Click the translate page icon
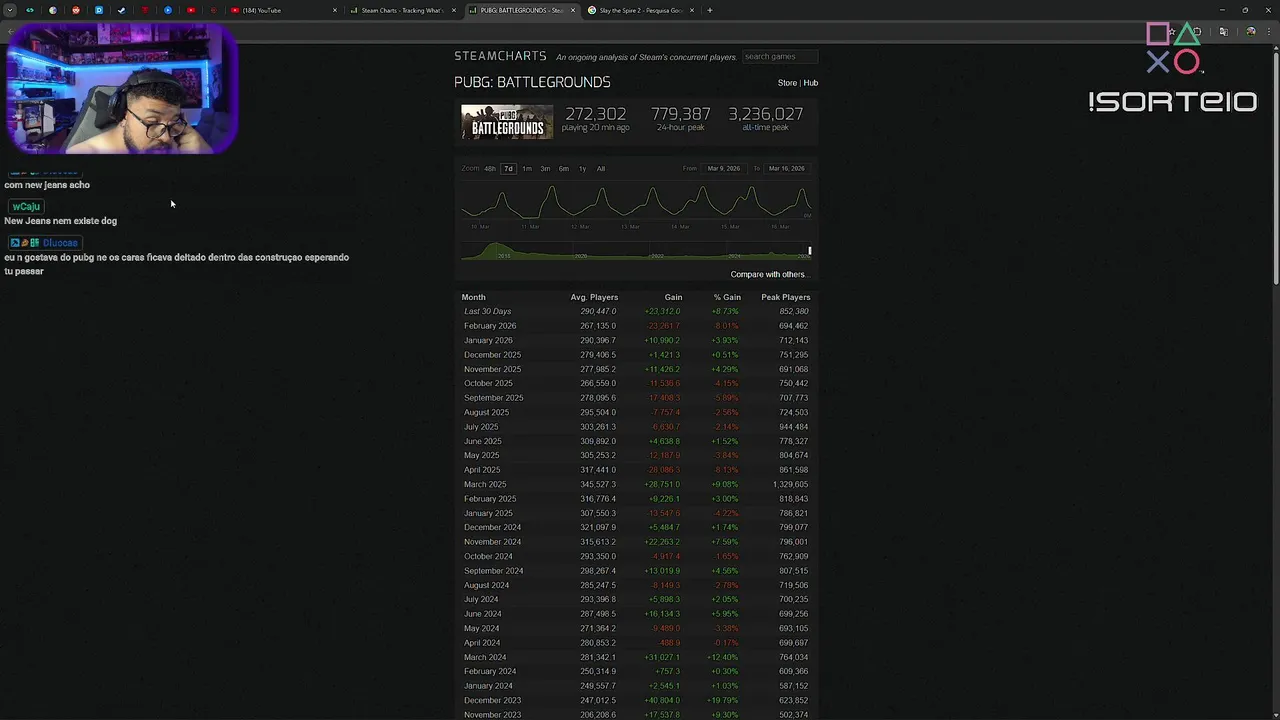This screenshot has width=1280, height=720. [1223, 32]
